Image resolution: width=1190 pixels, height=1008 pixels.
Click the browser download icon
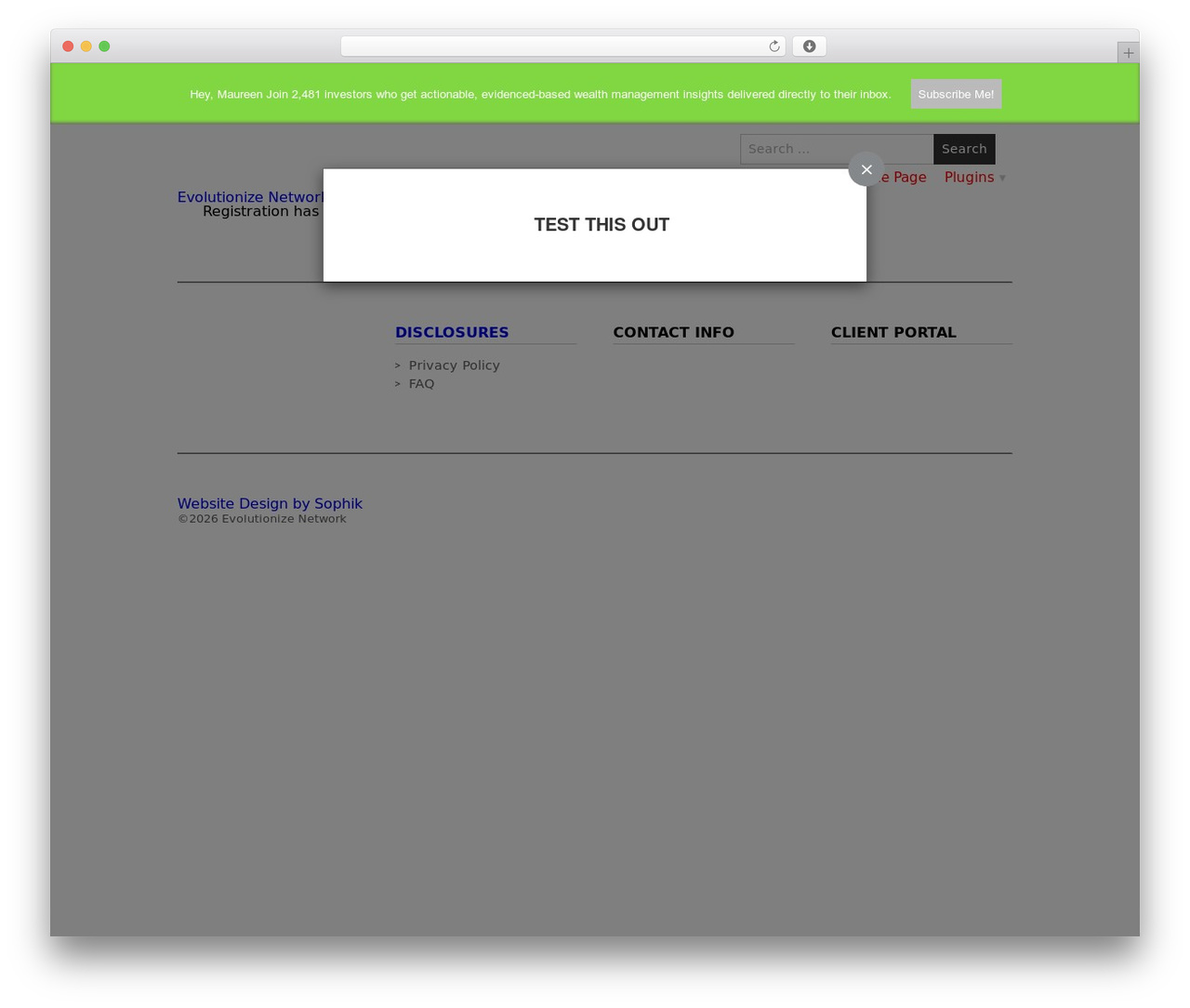[x=809, y=46]
